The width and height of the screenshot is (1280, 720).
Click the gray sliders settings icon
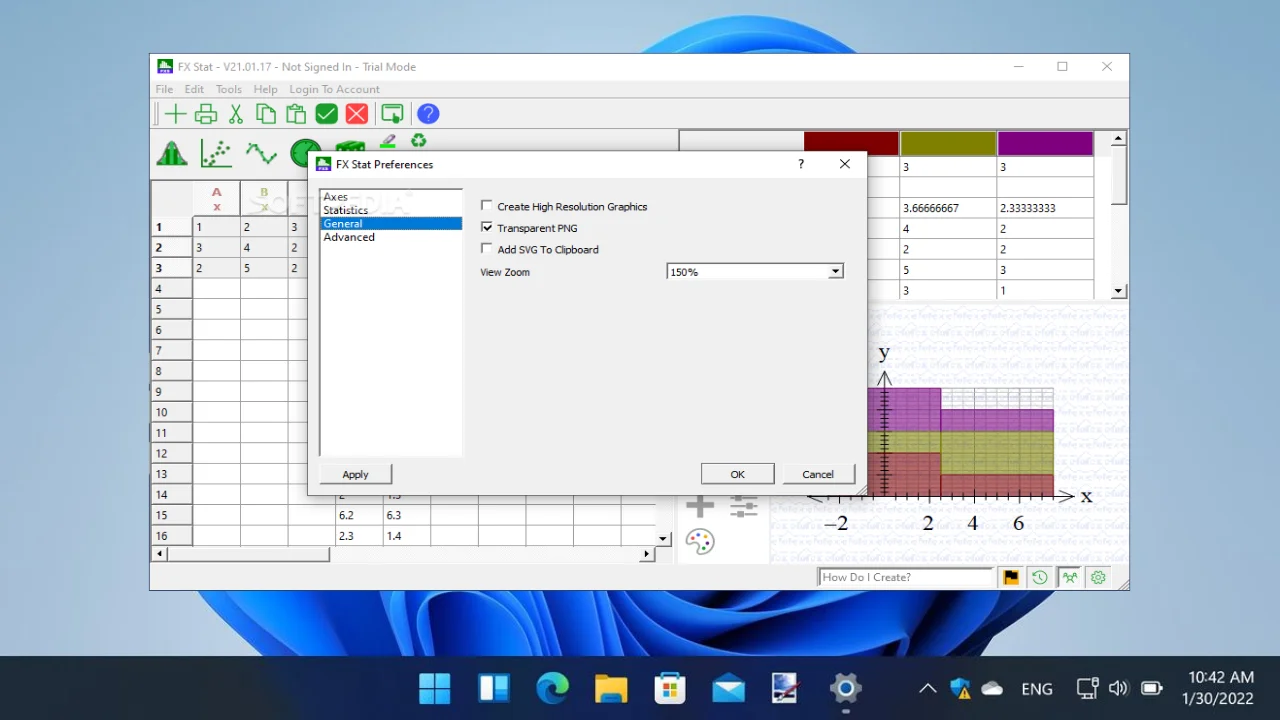pyautogui.click(x=744, y=506)
